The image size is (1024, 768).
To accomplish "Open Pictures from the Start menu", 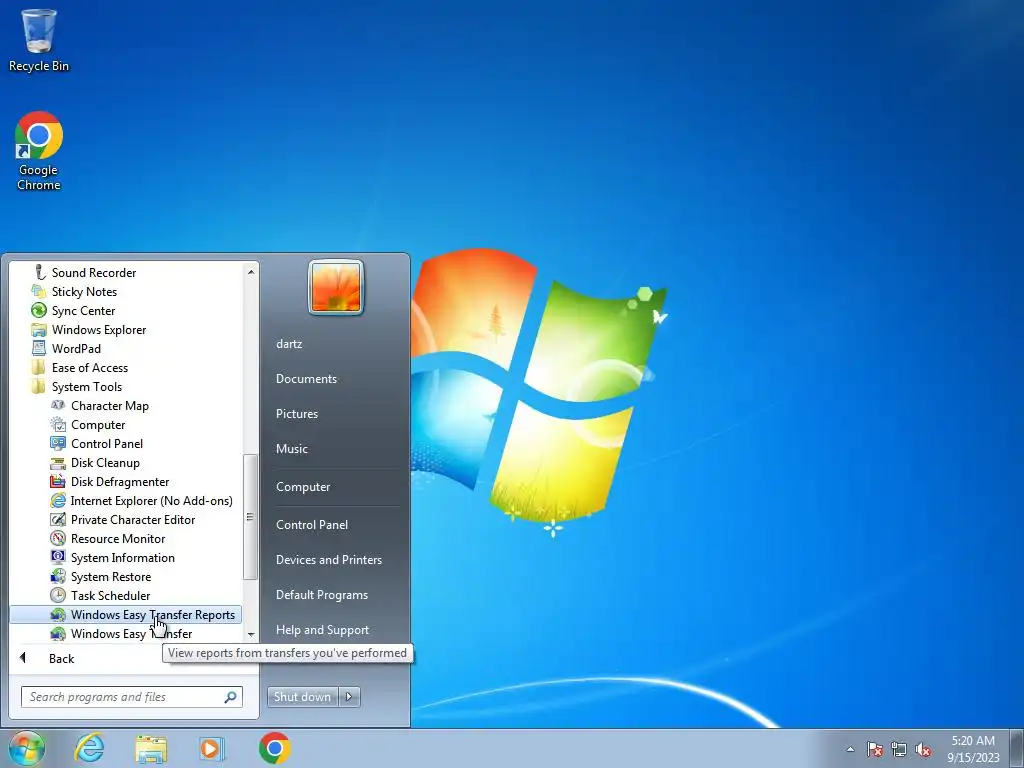I will 296,413.
